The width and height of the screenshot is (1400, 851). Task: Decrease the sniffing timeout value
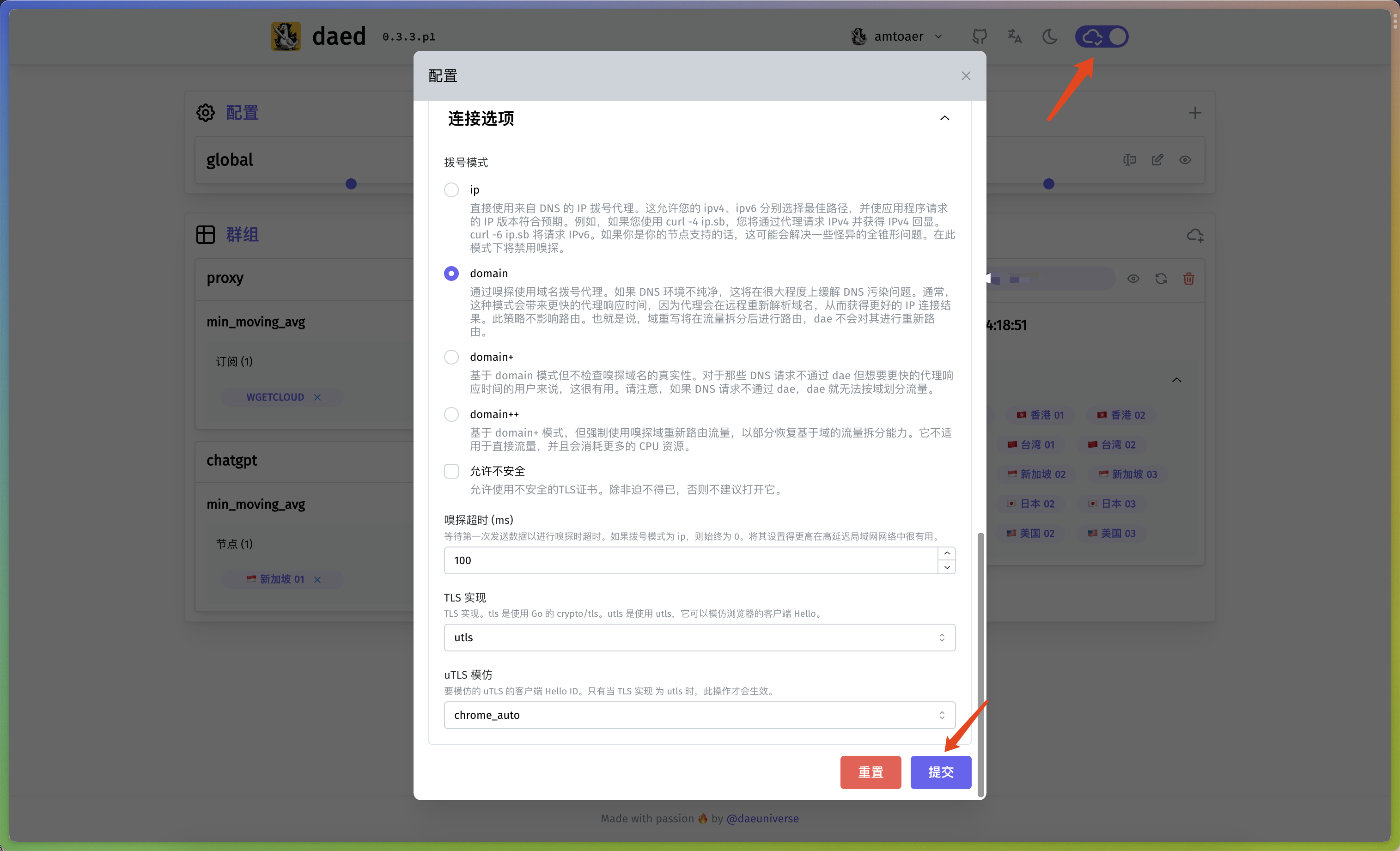[x=947, y=567]
